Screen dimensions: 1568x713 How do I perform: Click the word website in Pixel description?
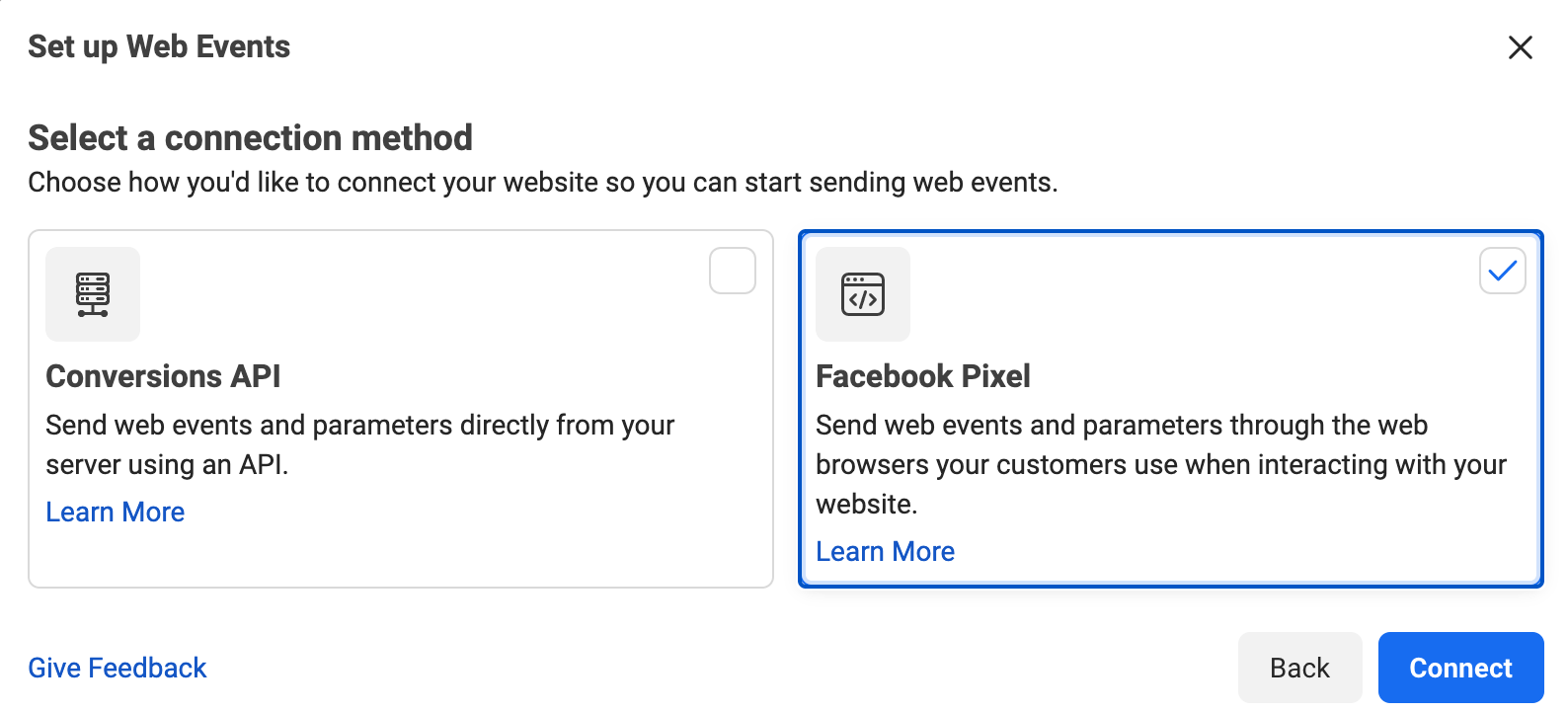click(866, 504)
